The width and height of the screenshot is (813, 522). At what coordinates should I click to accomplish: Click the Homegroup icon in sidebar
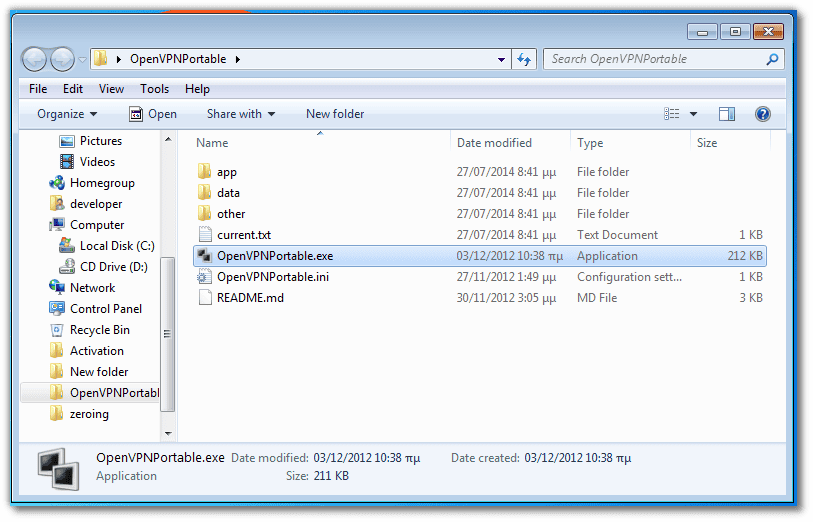[x=57, y=183]
